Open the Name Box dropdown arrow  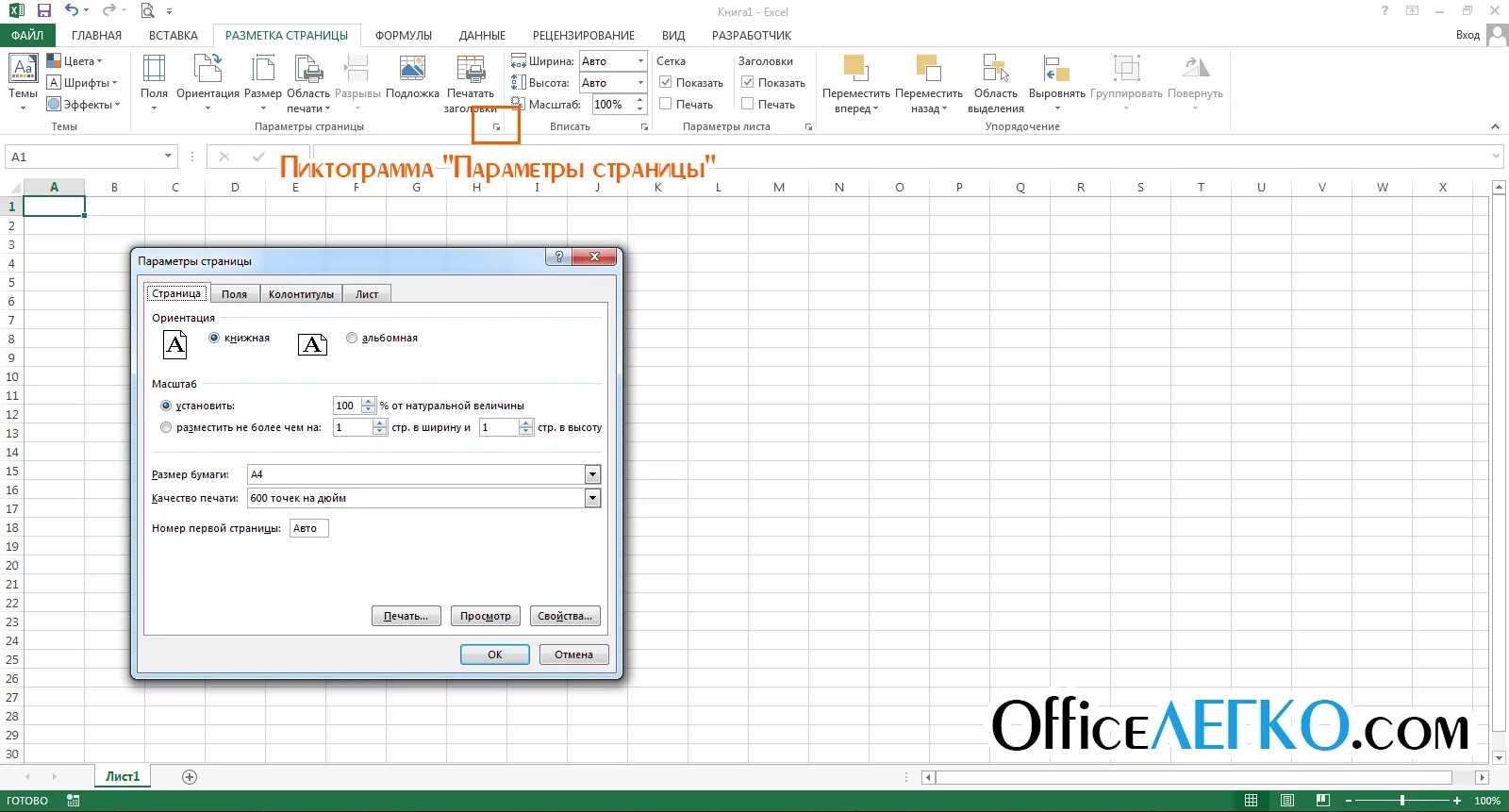click(x=168, y=157)
